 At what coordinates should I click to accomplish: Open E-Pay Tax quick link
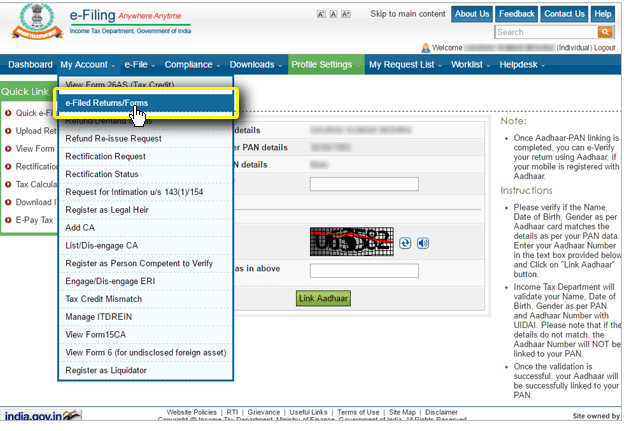pos(34,220)
